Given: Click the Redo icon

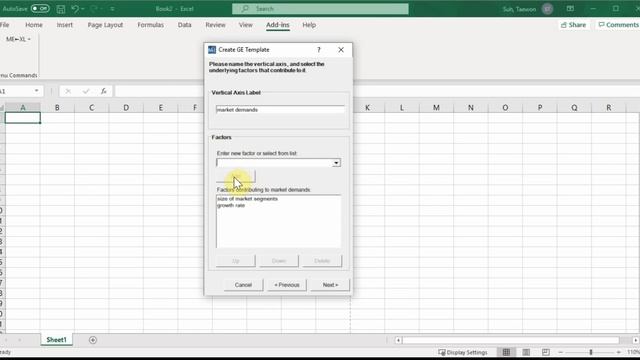Looking at the screenshot, I should pos(94,9).
